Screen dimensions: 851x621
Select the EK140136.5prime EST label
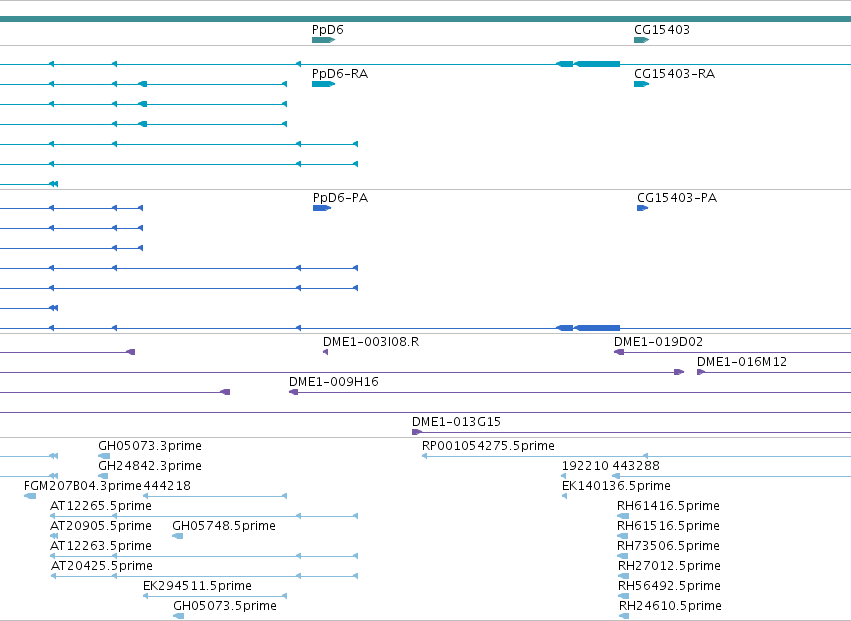click(616, 486)
